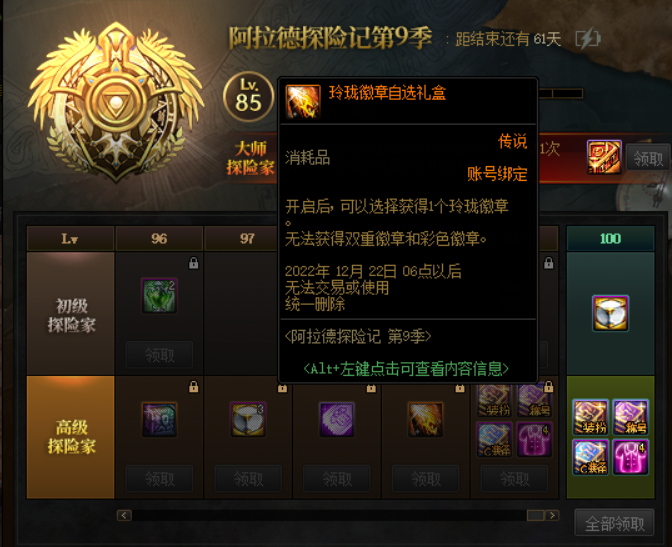The image size is (672, 547).
Task: Click 领取 button next to master explorer reward
Action: pos(648,158)
